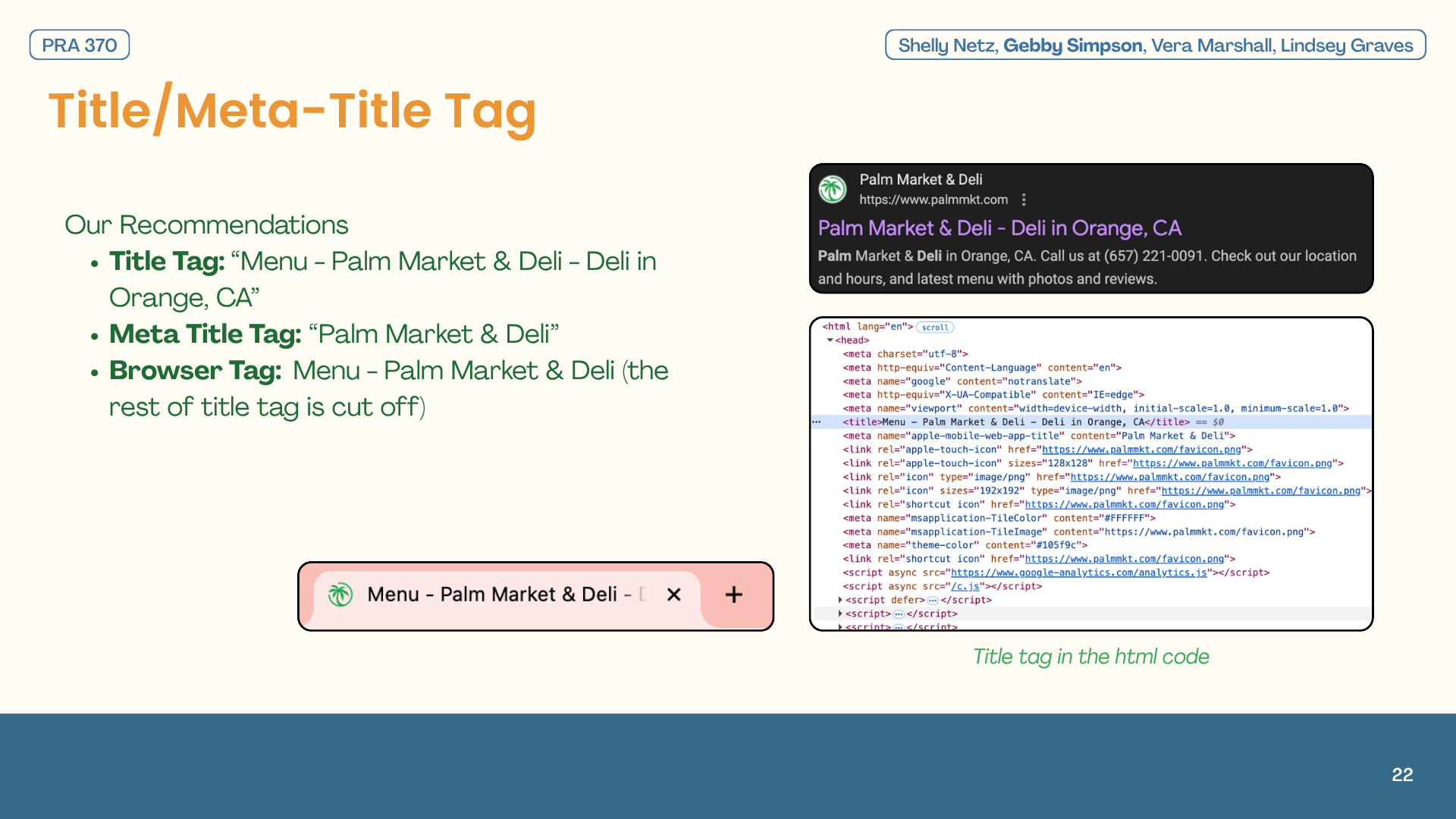Select the meta theme-color #105f9c line
Screen dimensions: 1456x819
[965, 545]
